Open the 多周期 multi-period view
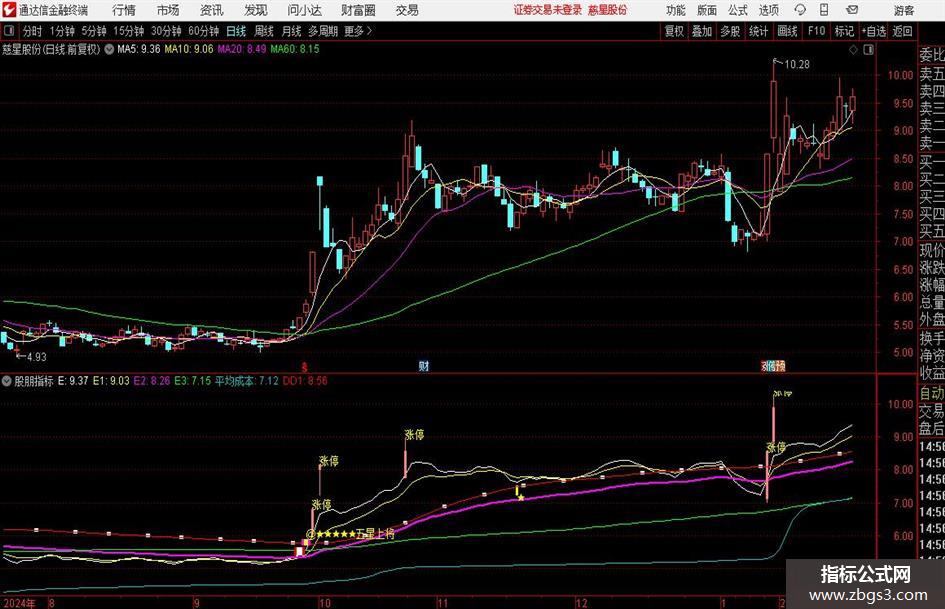 click(x=323, y=31)
